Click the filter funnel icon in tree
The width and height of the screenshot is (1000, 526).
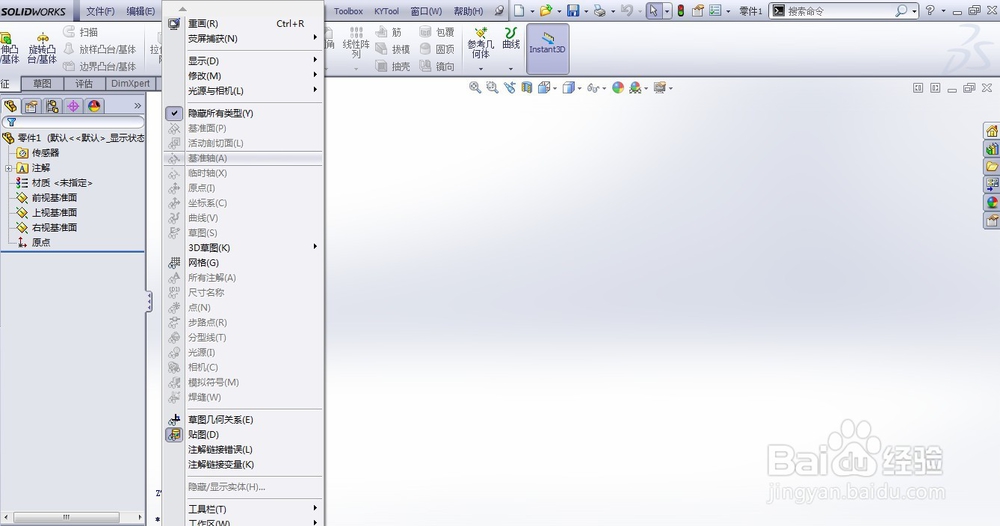11,122
